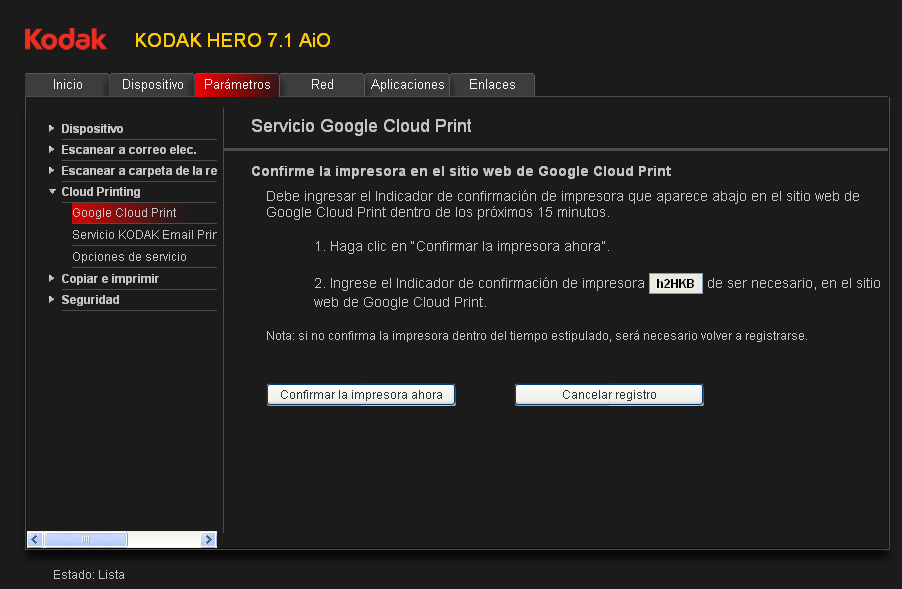Screen dimensions: 902x589
Task: Click the sidebar horizontal scrollbar thumb
Action: [86, 540]
